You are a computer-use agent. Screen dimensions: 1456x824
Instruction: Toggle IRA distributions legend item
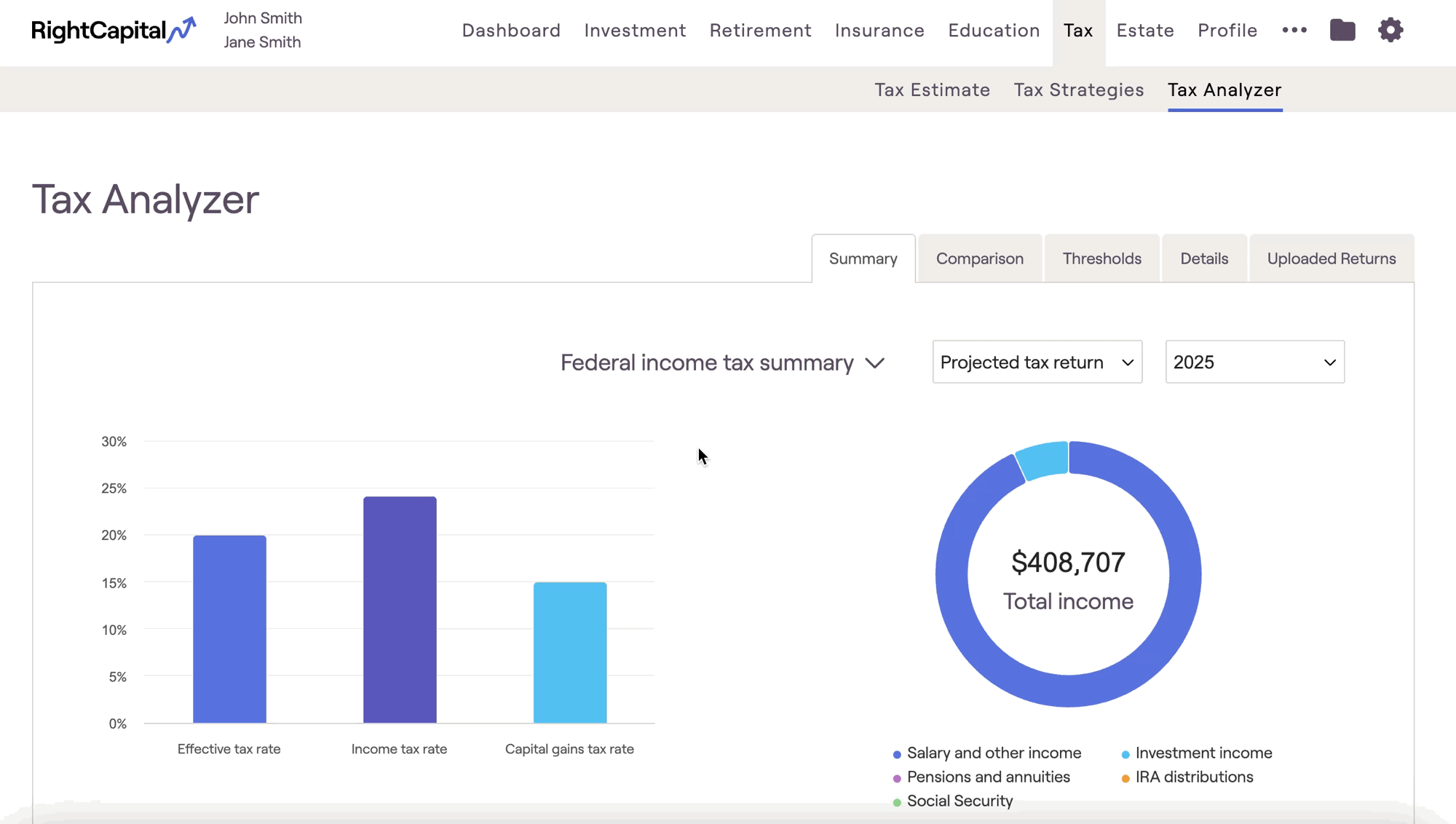(x=1193, y=777)
